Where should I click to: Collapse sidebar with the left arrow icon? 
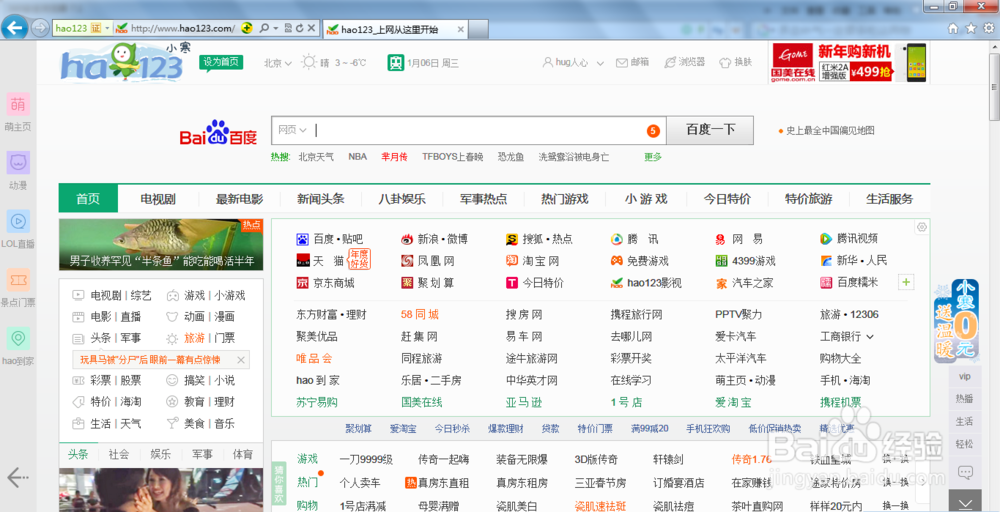click(17, 477)
